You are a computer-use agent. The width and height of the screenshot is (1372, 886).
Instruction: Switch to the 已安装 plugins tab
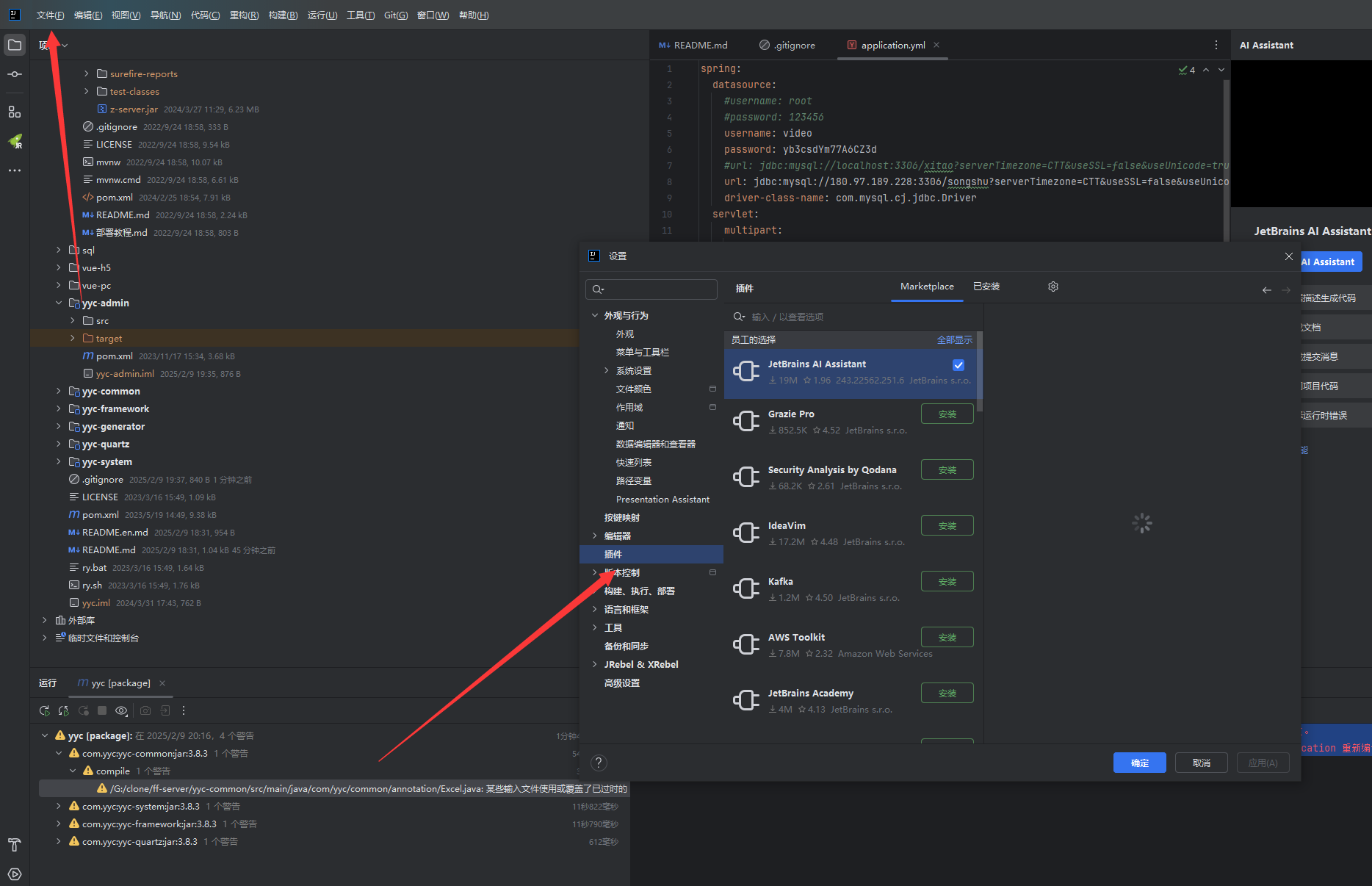click(x=986, y=287)
